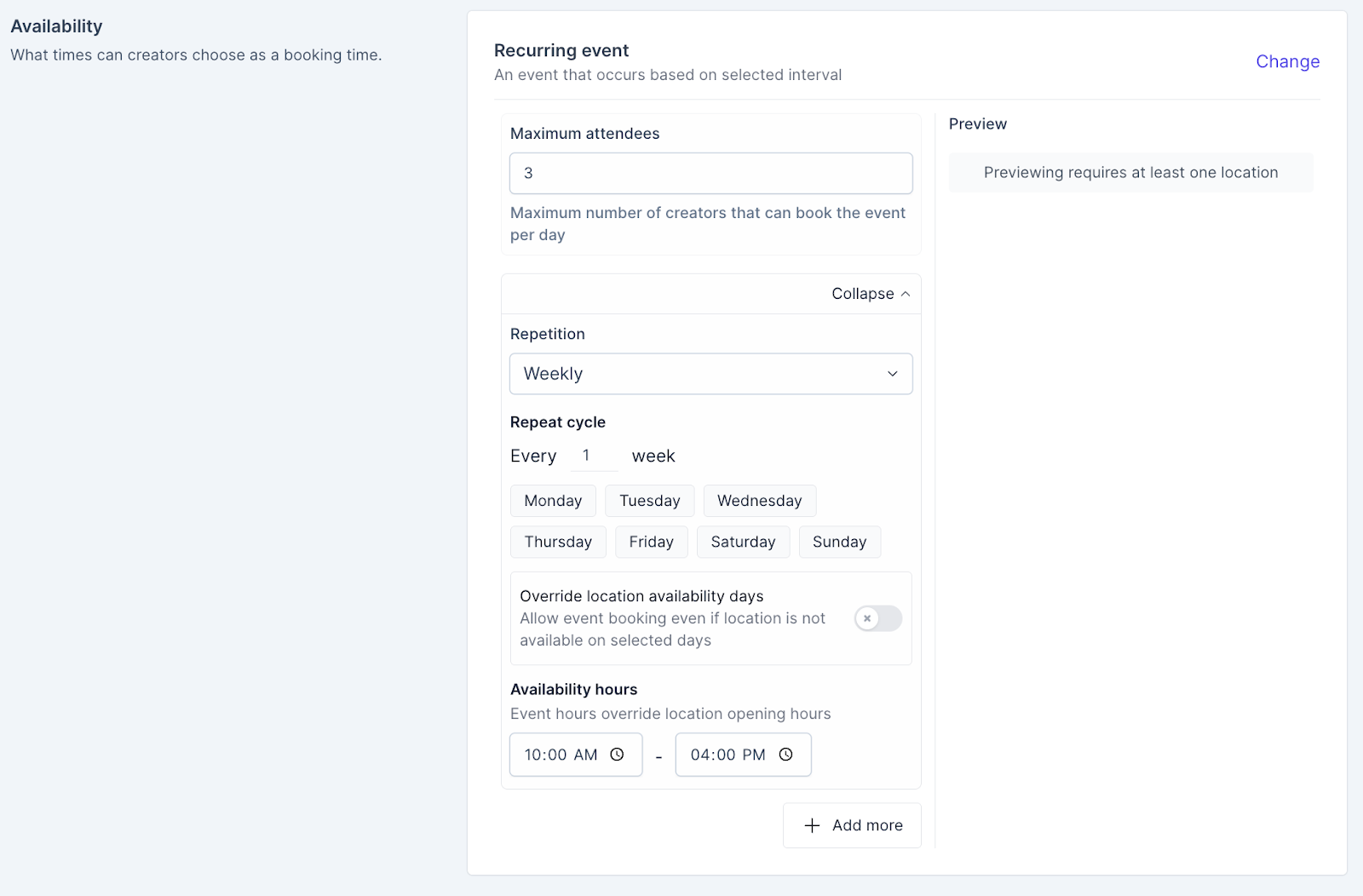Click the repeat cycle week number field
Viewport: 1363px width, 896px height.
pyautogui.click(x=594, y=456)
